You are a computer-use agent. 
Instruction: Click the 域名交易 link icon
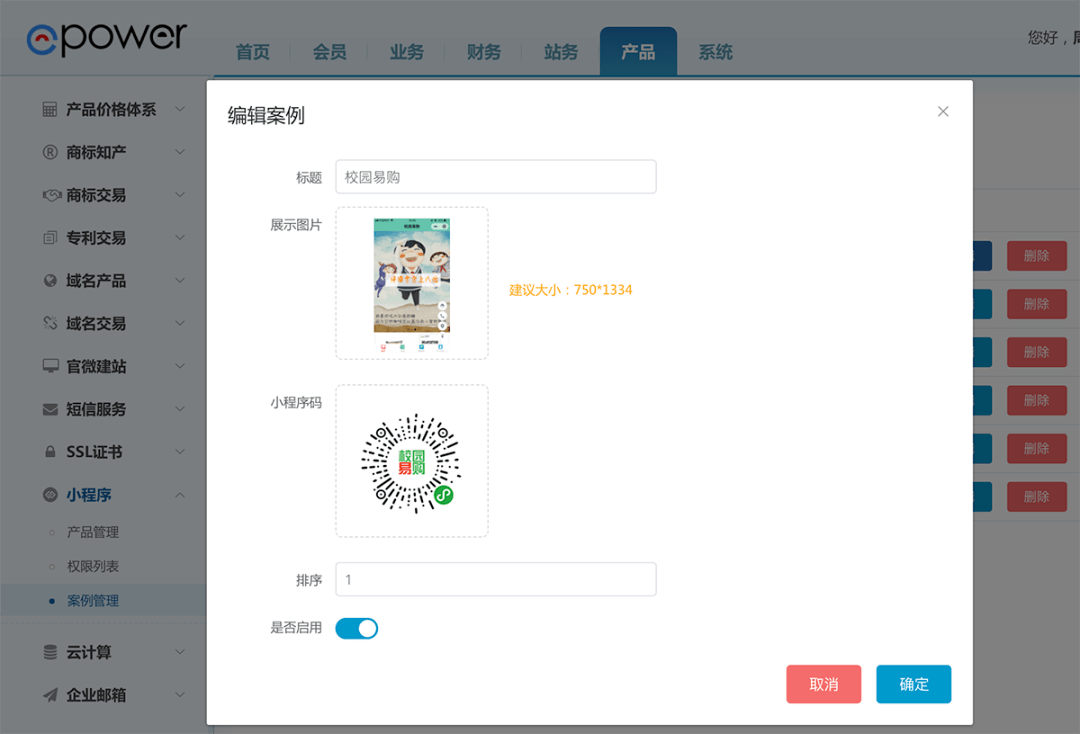click(50, 323)
